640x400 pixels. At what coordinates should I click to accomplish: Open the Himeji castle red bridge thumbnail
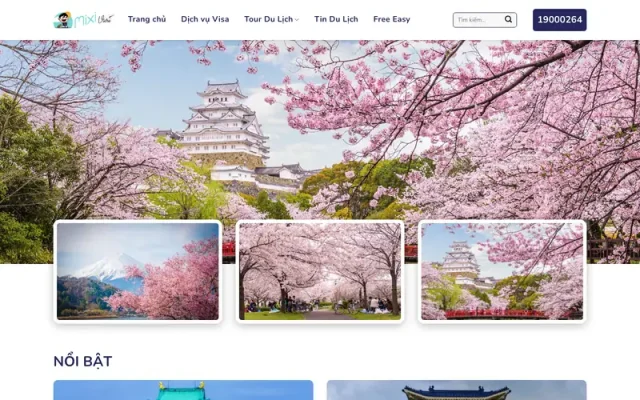tap(502, 271)
